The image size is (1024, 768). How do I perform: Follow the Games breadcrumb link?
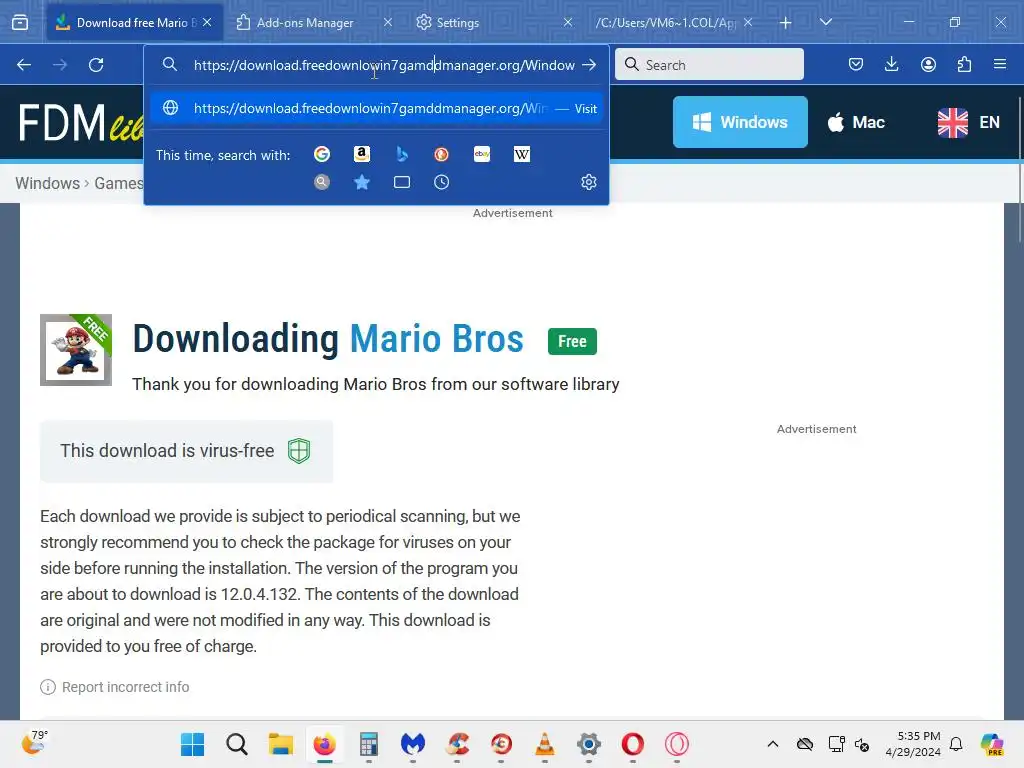(x=118, y=184)
